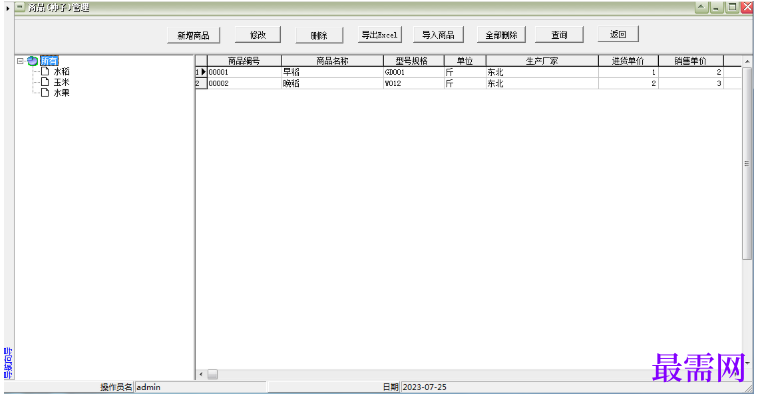The image size is (764, 399).
Task: Click the Y012 model cell
Action: click(413, 83)
